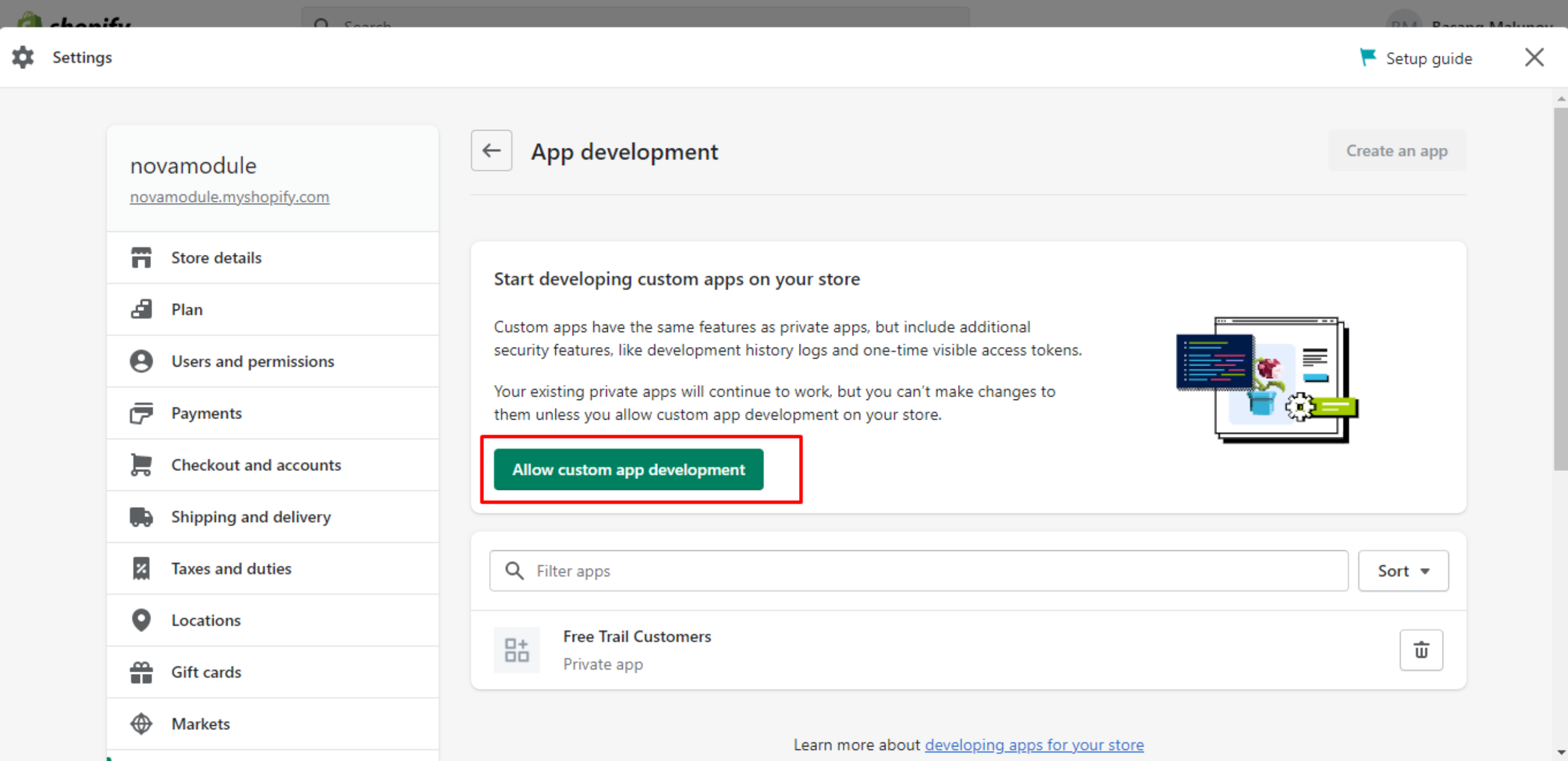Open the Gift cards settings page
The width and height of the screenshot is (1568, 761).
[273, 672]
